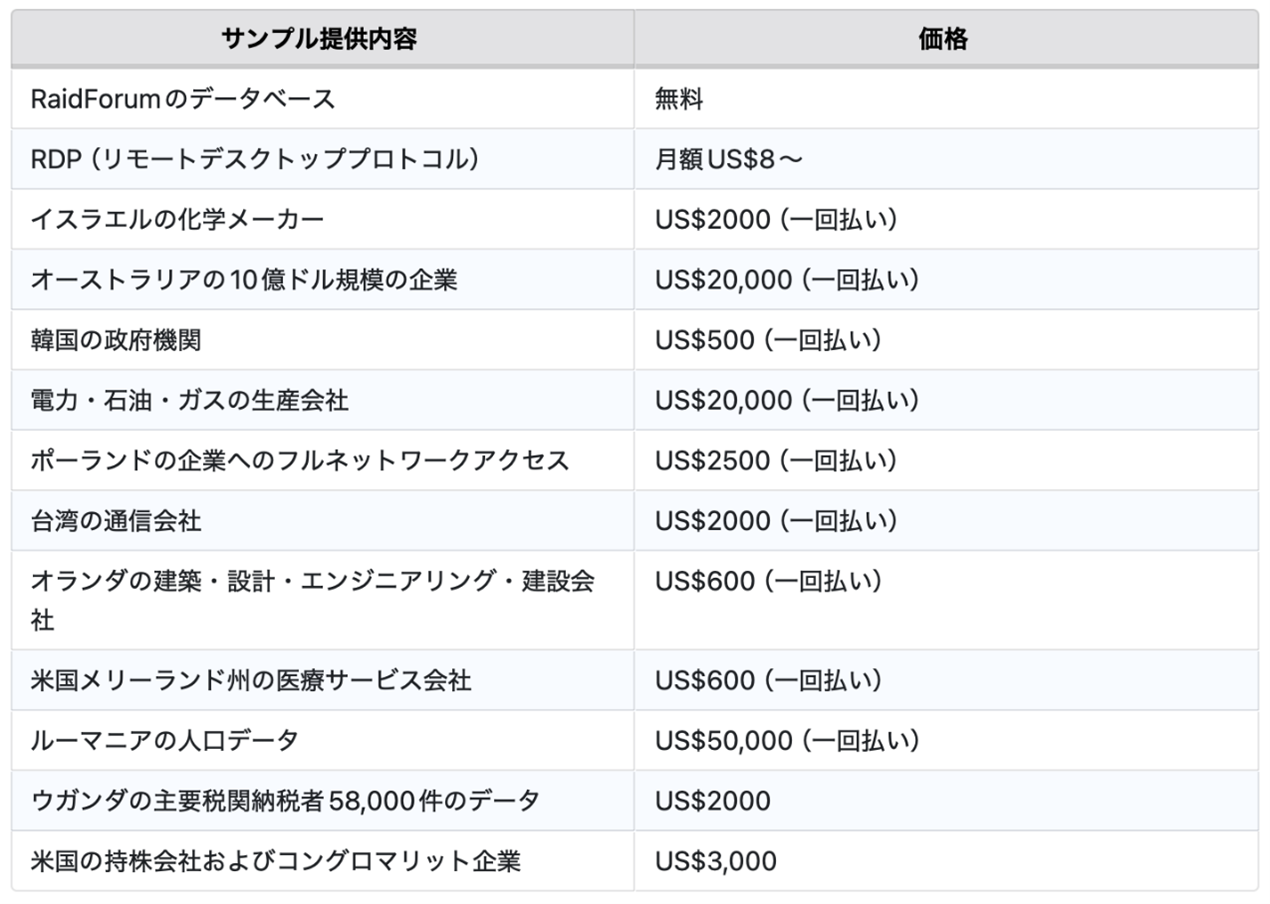The image size is (1270, 904).
Task: Click the US$3,000 price cell
Action: tap(716, 860)
